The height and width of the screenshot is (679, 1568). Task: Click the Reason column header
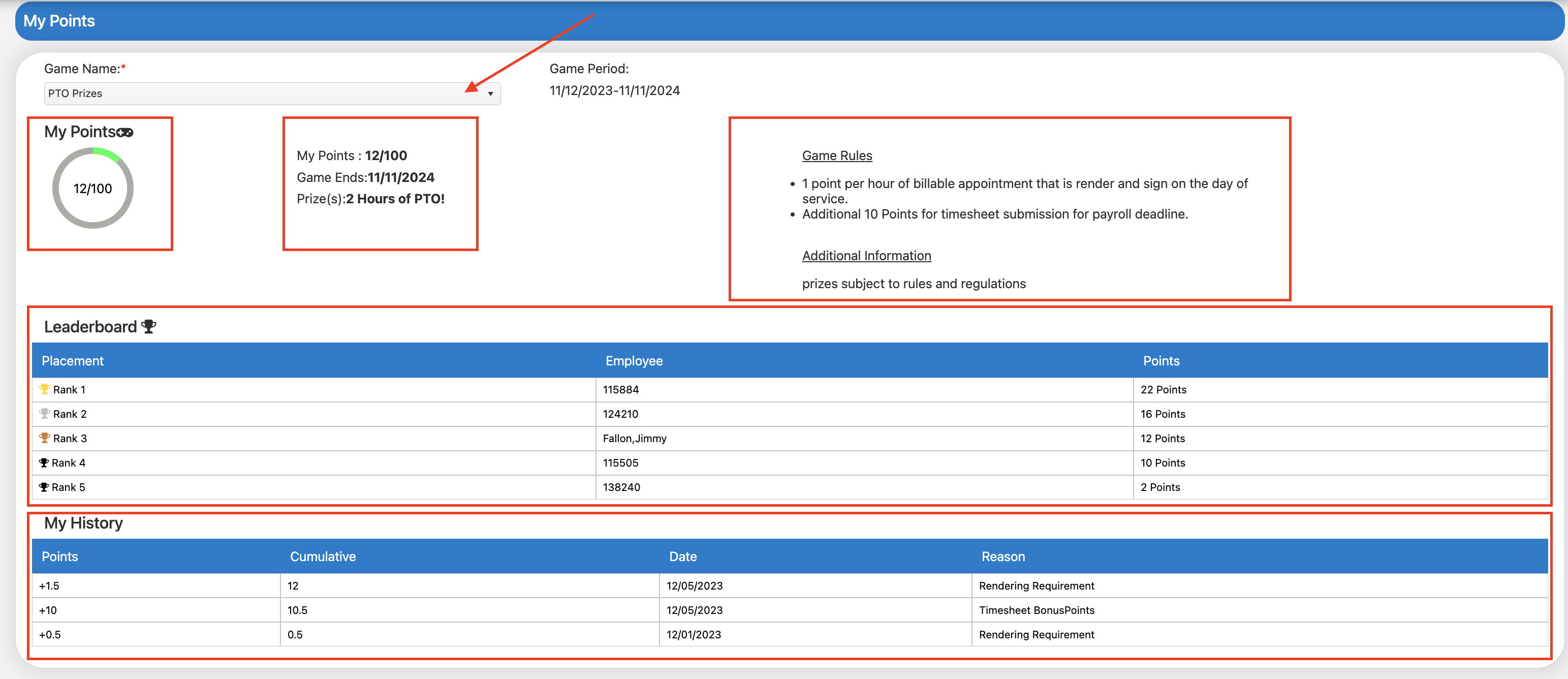(1002, 556)
